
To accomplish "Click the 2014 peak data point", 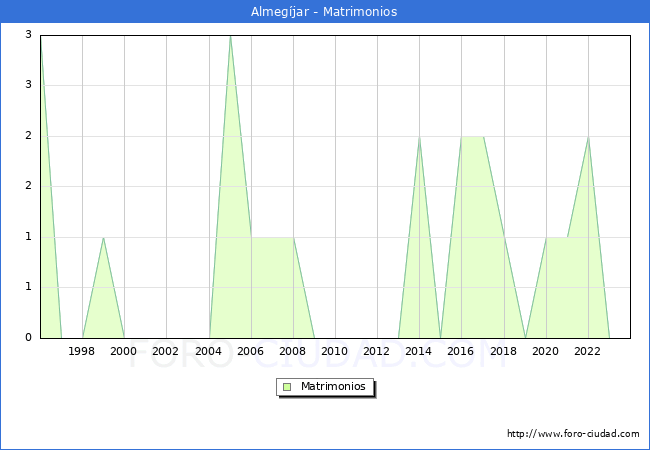I will (x=419, y=137).
